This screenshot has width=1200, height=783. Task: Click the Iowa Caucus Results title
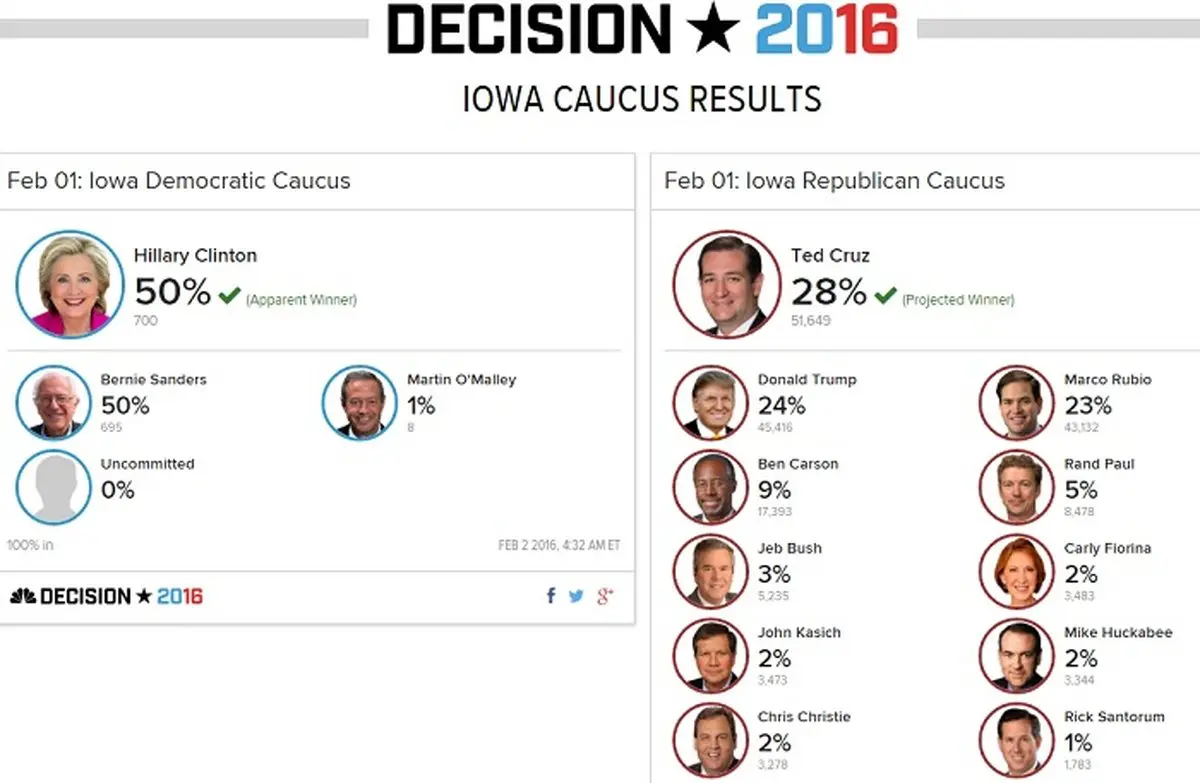pos(642,100)
